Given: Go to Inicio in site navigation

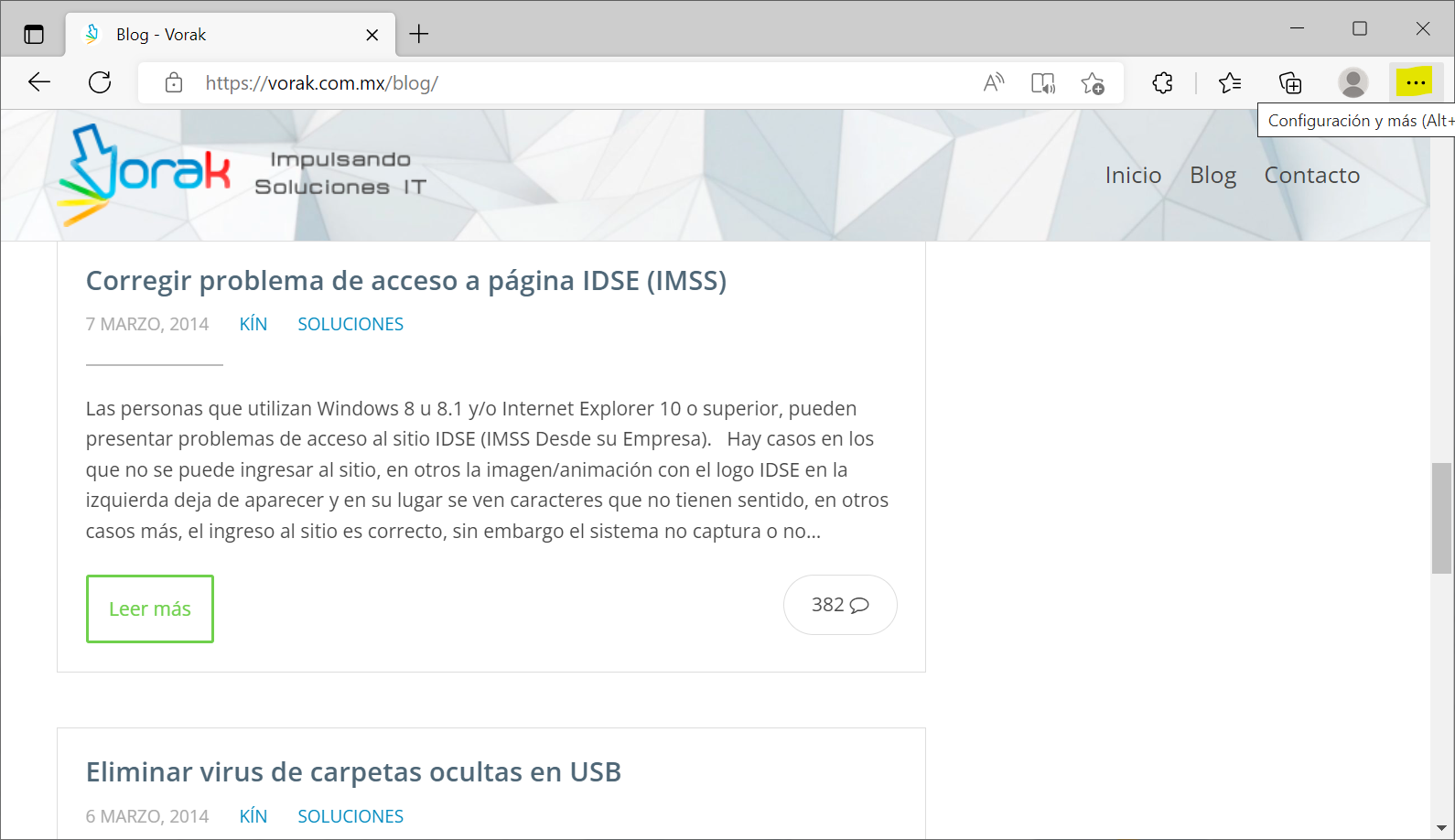Looking at the screenshot, I should click(x=1133, y=175).
